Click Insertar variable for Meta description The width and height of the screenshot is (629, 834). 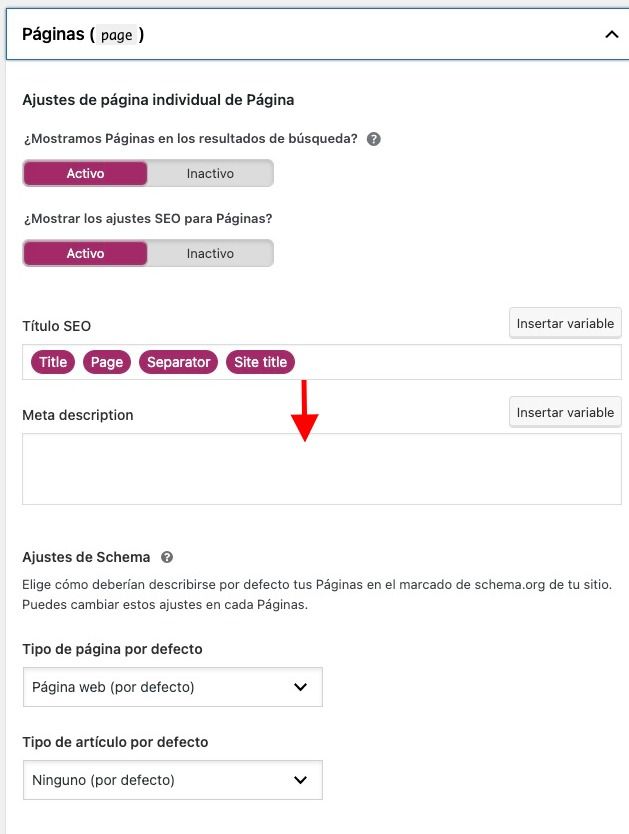click(x=565, y=412)
